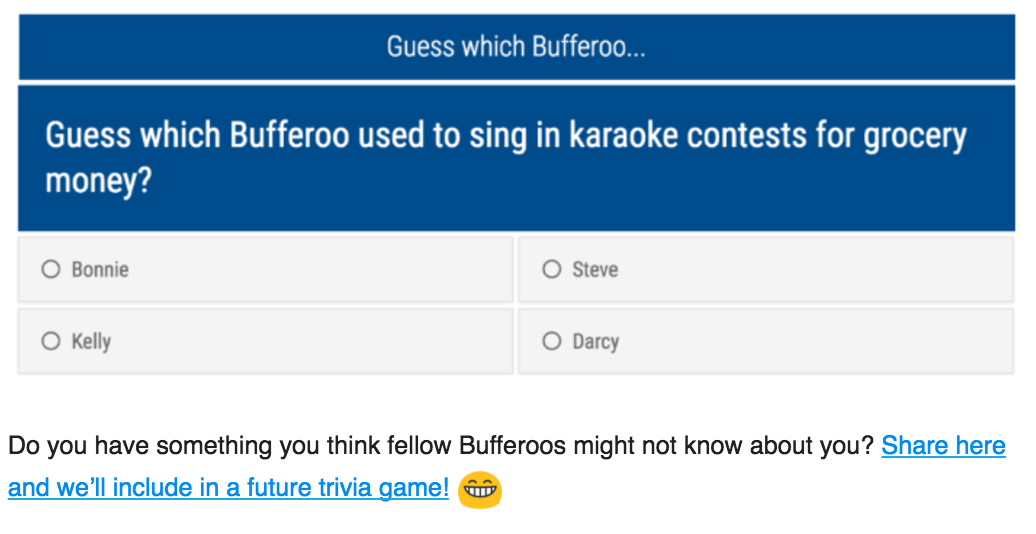Click the 'Guess which Bufferoo...' header bar
This screenshot has width=1036, height=534.
(517, 47)
